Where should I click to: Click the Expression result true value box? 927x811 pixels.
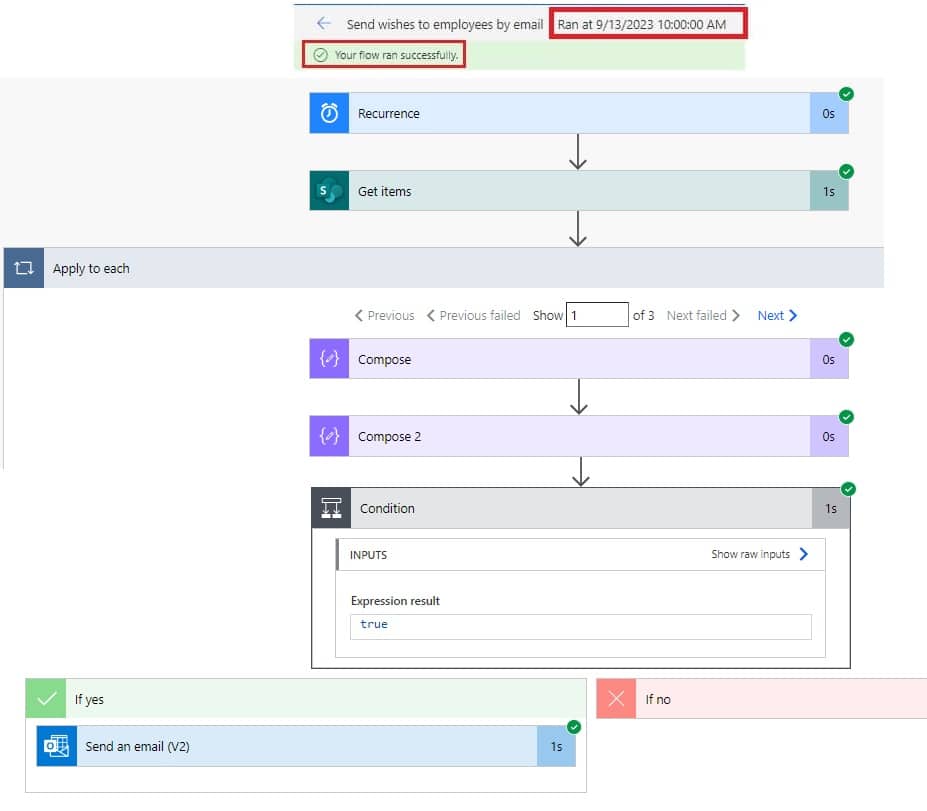click(581, 627)
